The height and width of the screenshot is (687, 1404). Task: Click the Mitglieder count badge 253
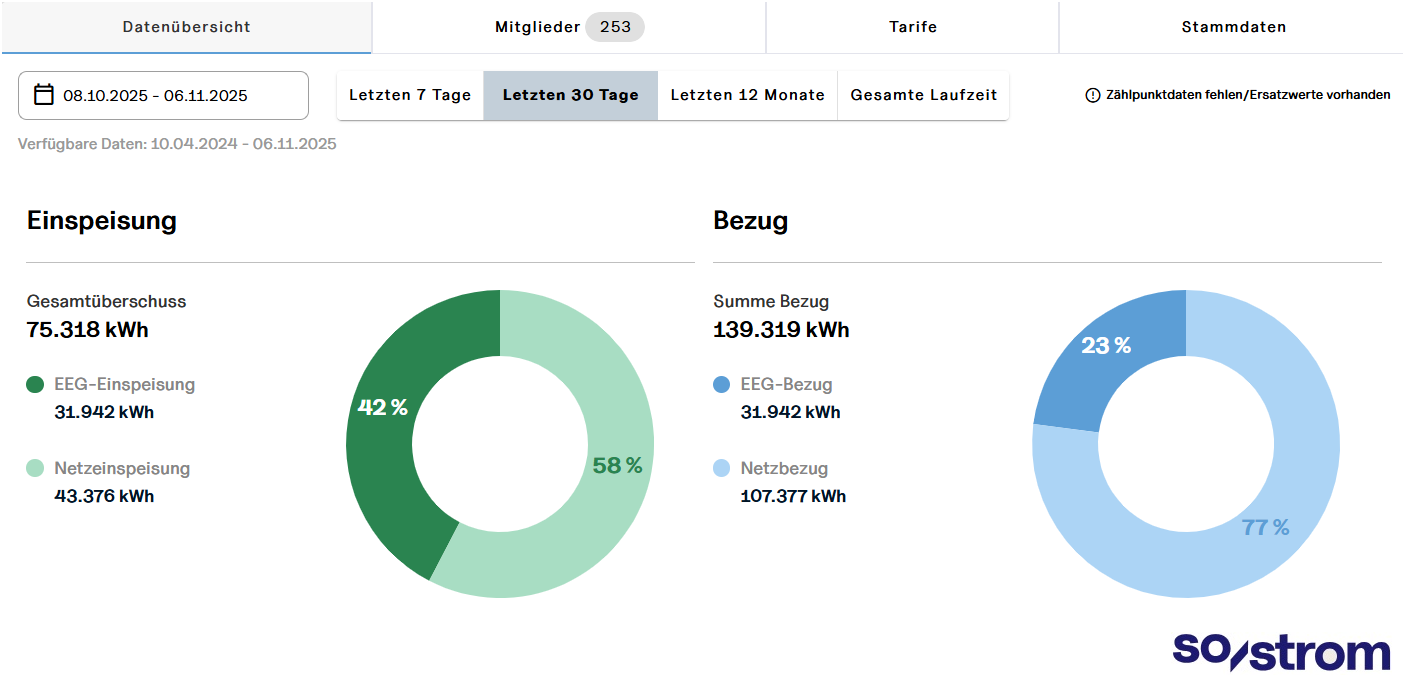coord(614,27)
